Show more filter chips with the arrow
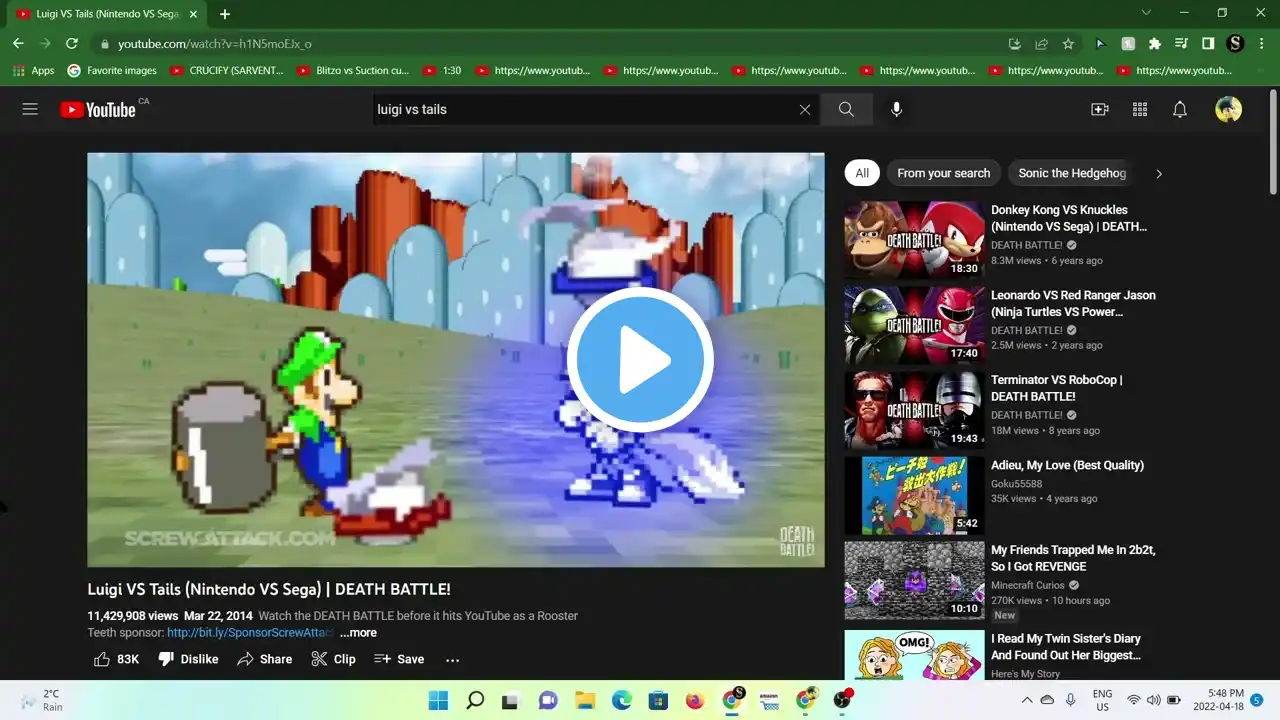This screenshot has width=1280, height=720. 1159,173
